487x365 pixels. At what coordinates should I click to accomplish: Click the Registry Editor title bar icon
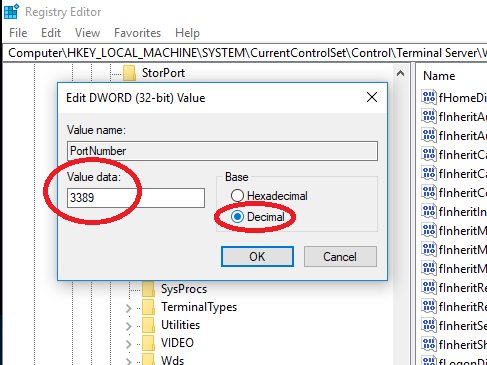[12, 12]
